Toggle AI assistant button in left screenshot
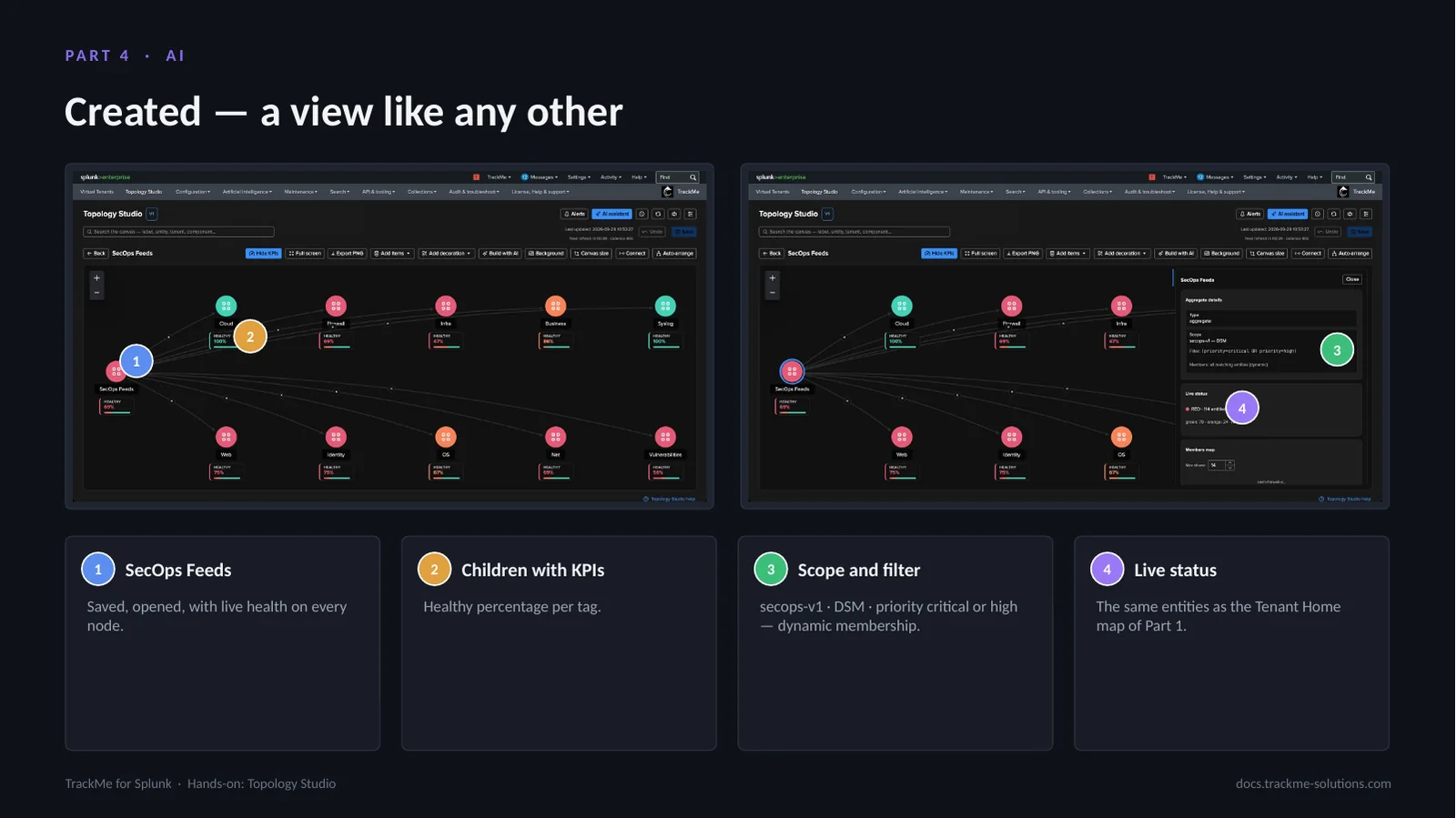1456x818 pixels. (x=612, y=214)
